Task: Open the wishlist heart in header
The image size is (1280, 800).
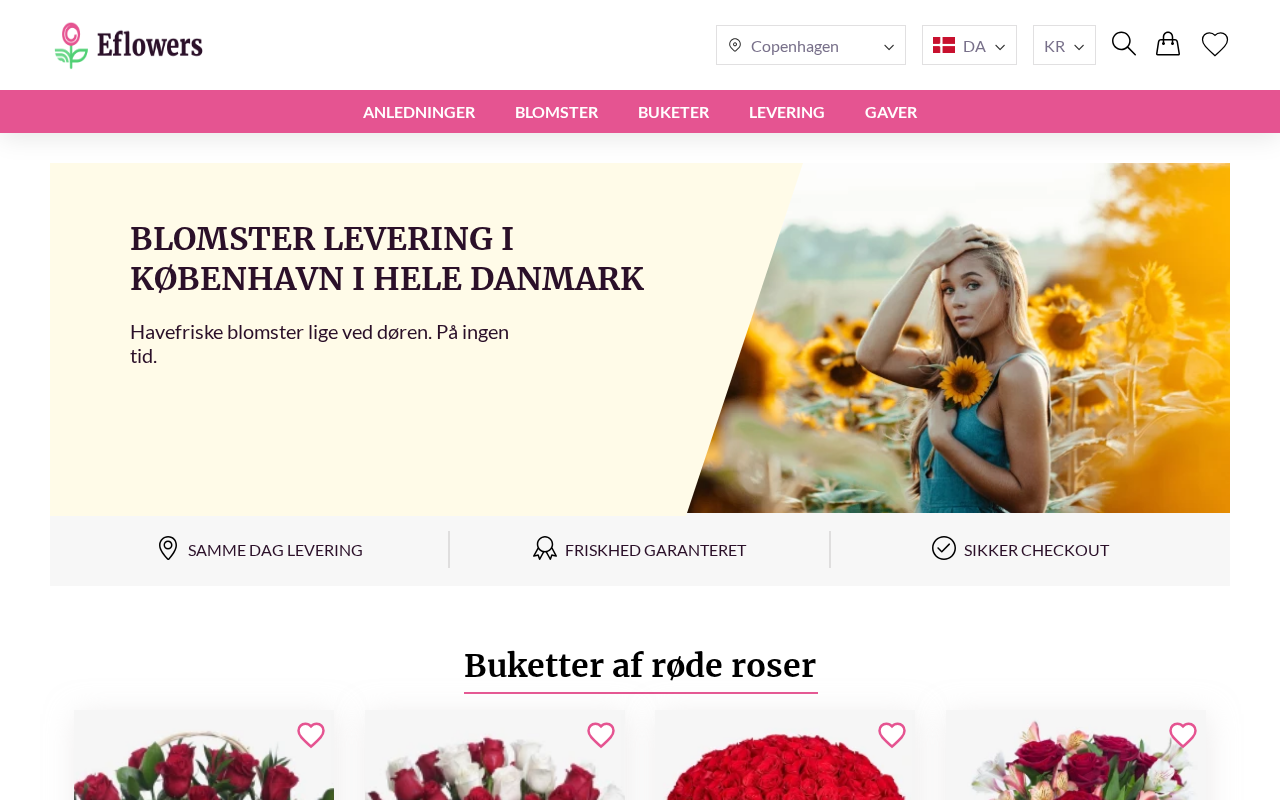Action: coord(1215,44)
